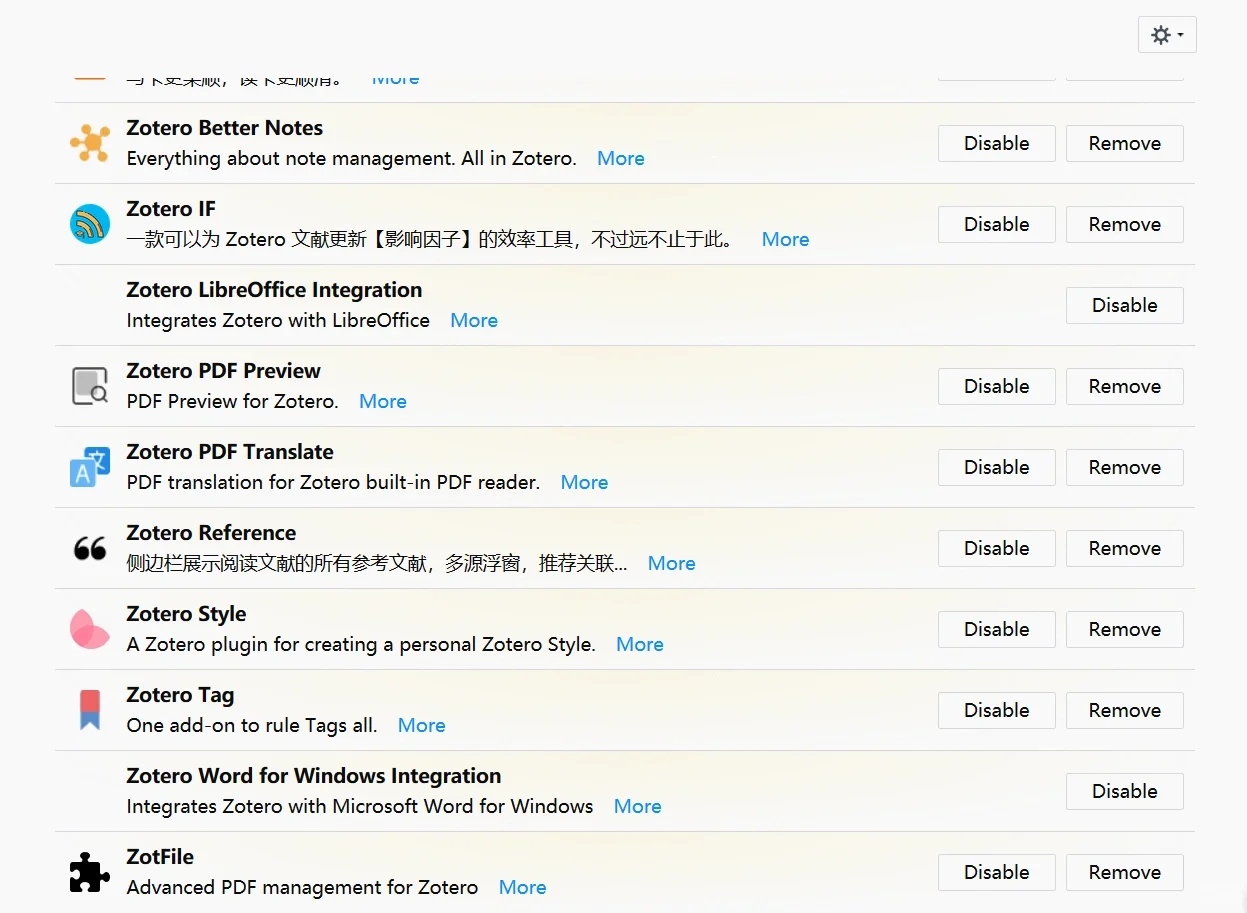Select the Zotero Tag title
The image size is (1247, 913).
180,695
